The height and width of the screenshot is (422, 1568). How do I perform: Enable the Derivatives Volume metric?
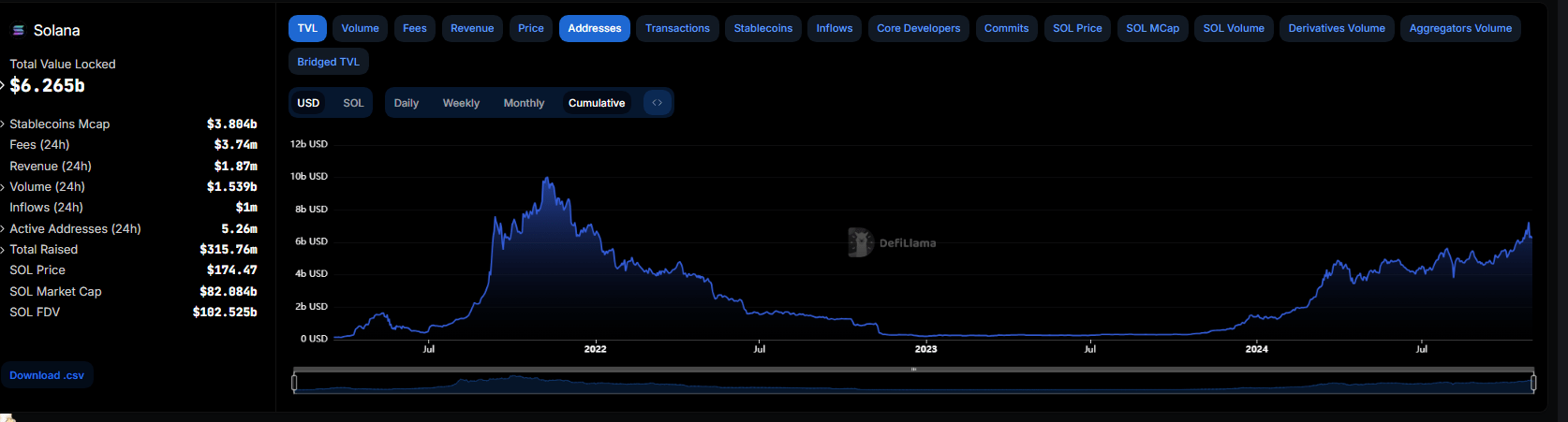[1336, 28]
